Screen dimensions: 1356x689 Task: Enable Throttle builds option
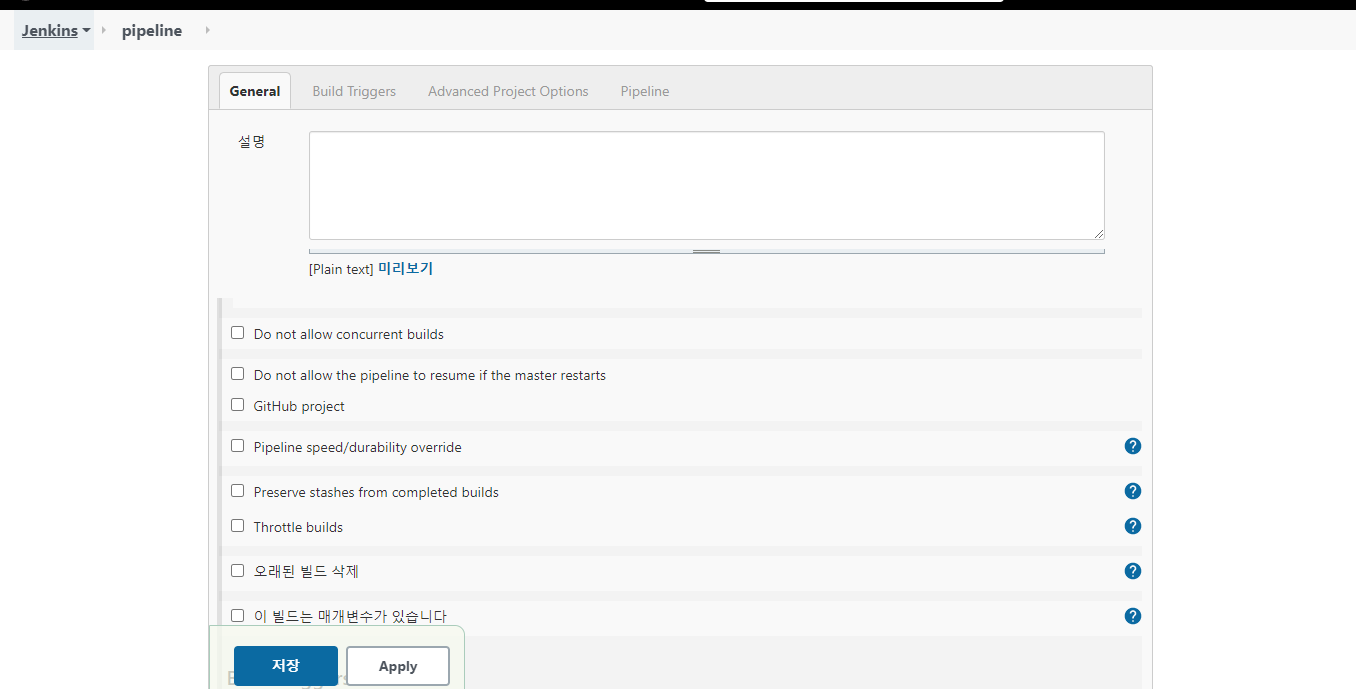pos(237,525)
